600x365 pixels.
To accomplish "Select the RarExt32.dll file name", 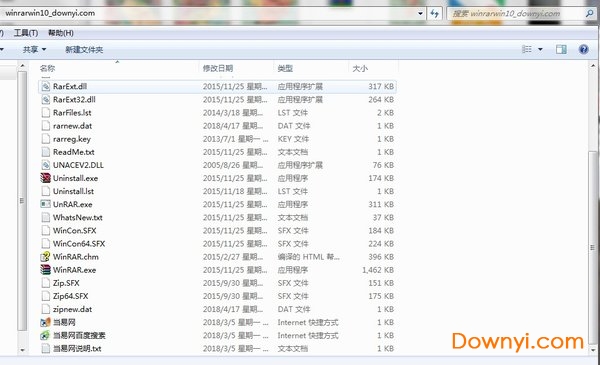I will coord(74,99).
